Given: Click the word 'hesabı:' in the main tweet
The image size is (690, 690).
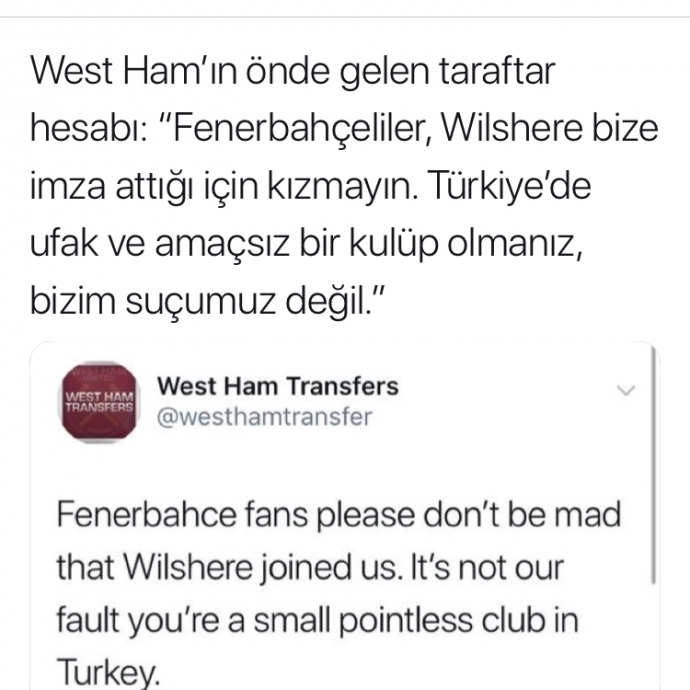Looking at the screenshot, I should coord(89,128).
